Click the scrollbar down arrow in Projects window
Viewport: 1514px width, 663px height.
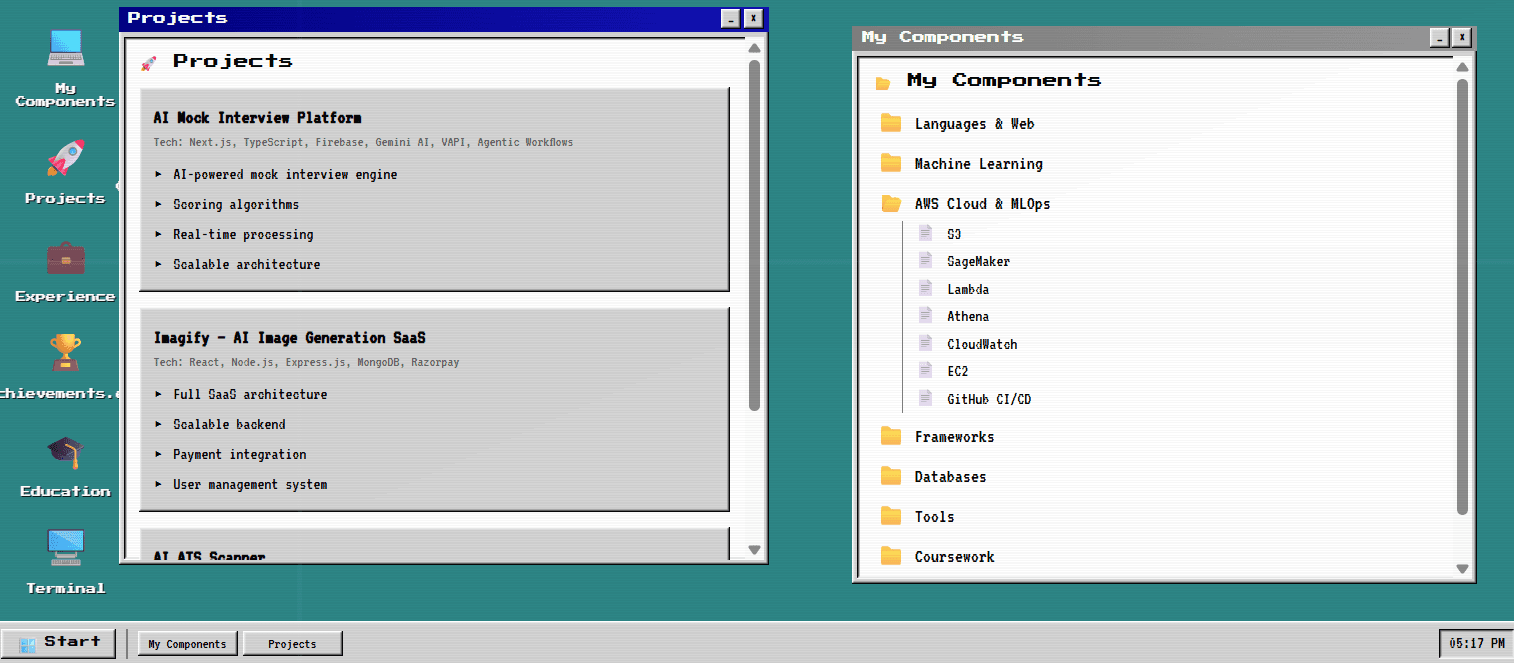click(x=753, y=548)
